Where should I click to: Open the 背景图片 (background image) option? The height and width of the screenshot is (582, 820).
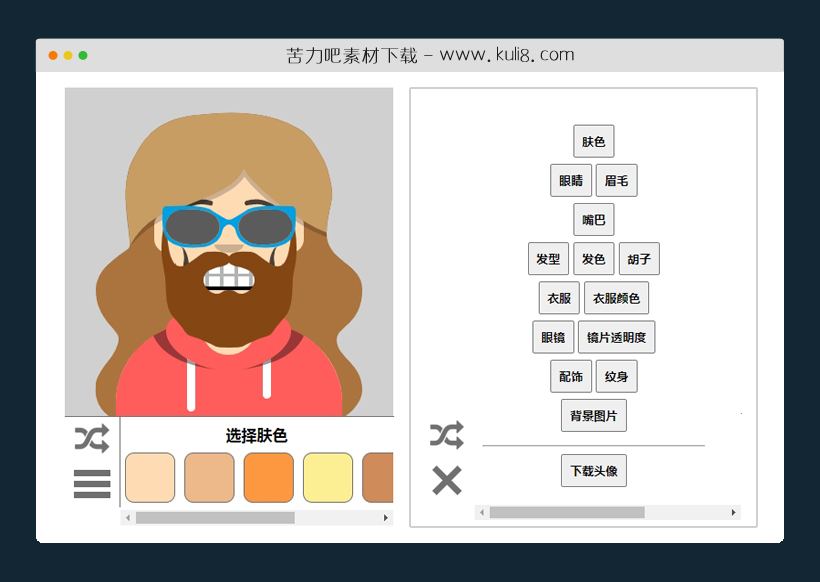pos(593,415)
